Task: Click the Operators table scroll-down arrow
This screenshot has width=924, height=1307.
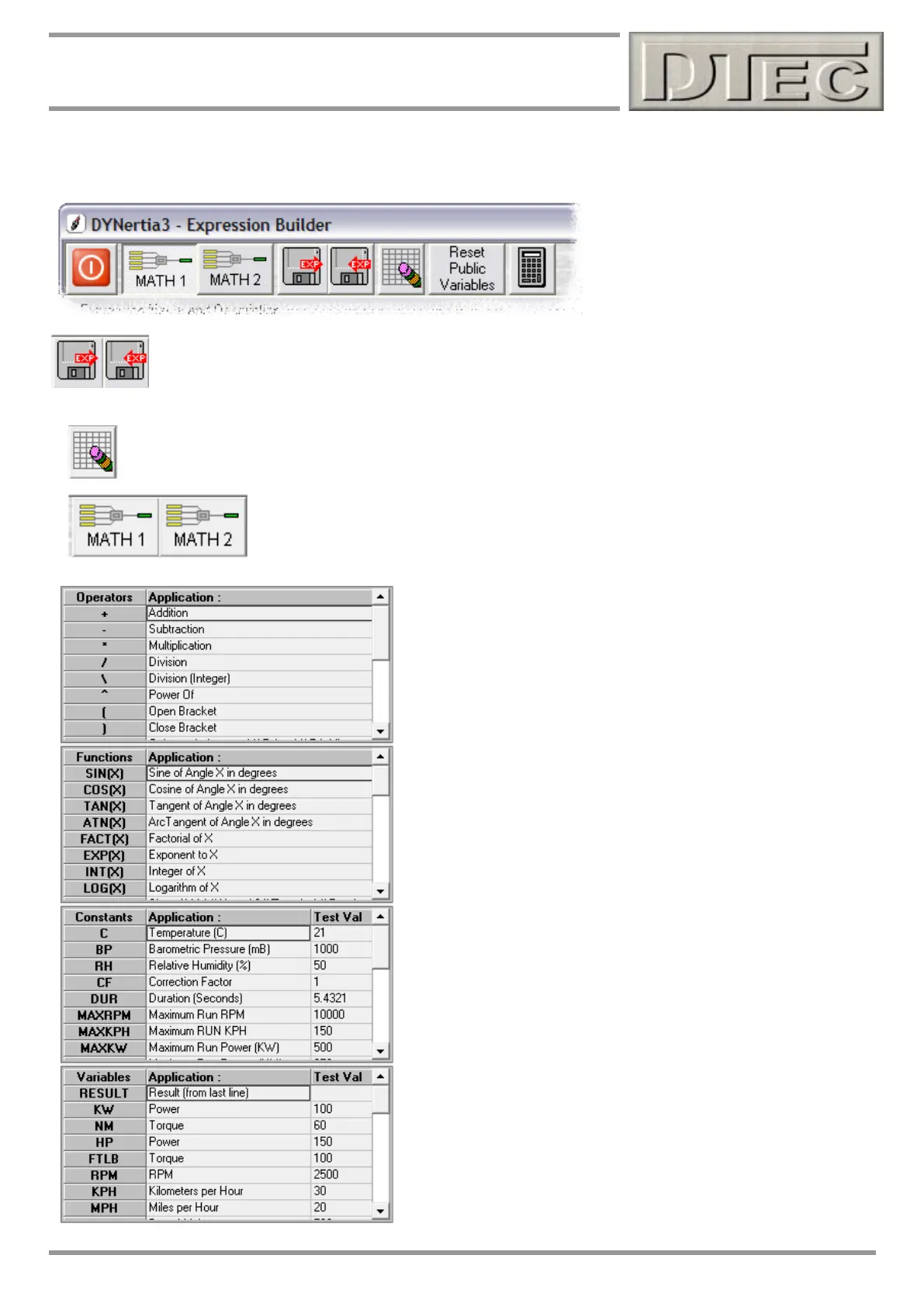Action: coord(380,731)
